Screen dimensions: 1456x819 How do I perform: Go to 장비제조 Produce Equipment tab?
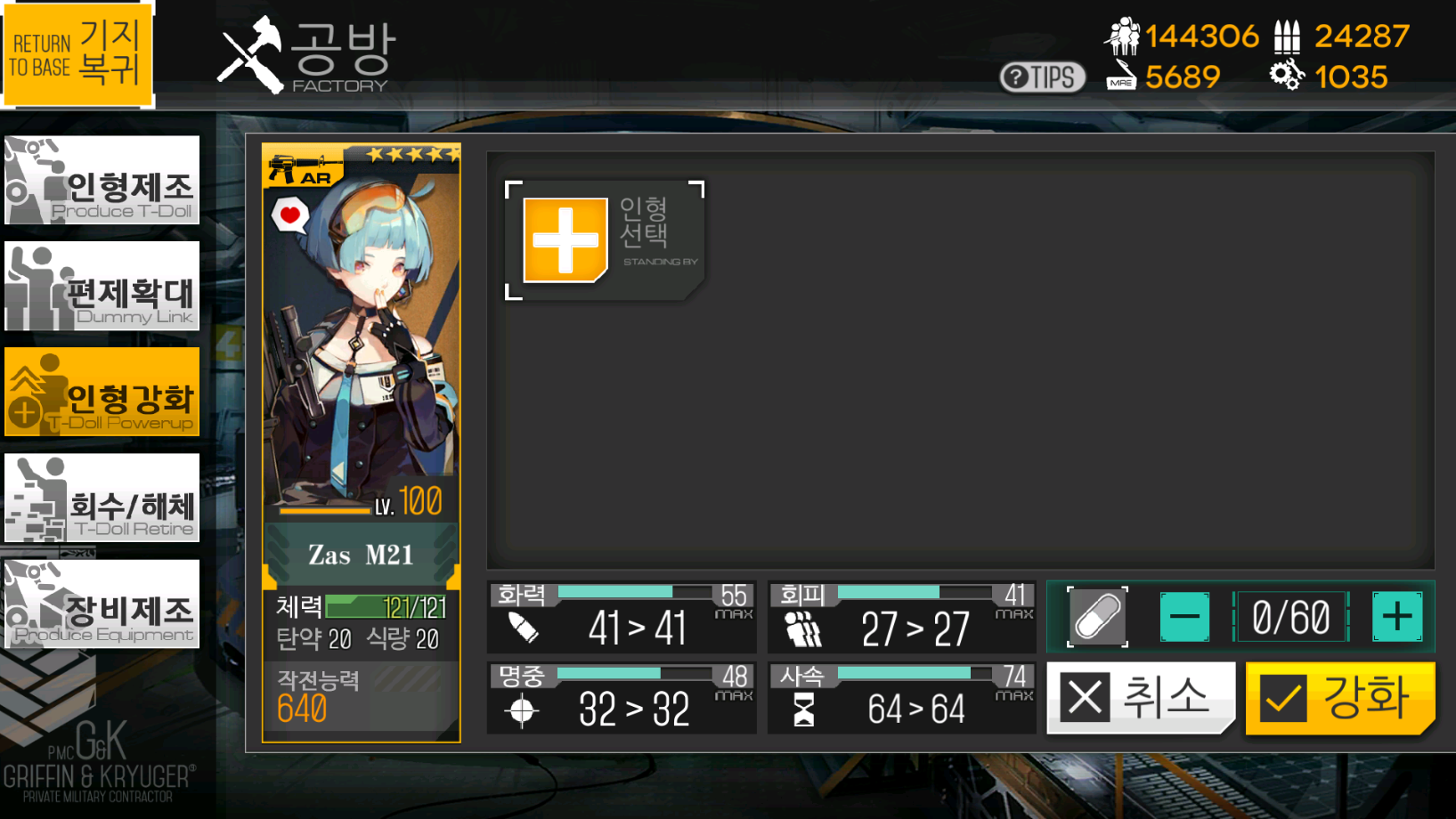click(102, 604)
